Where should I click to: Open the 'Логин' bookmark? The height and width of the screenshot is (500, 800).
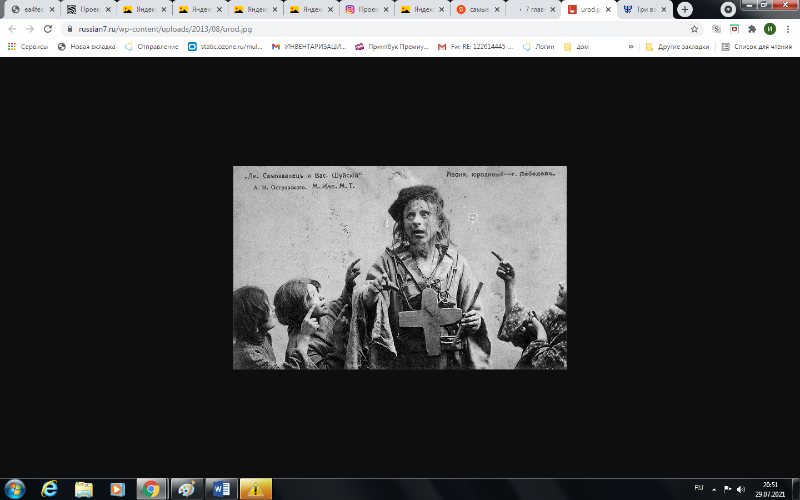point(539,46)
